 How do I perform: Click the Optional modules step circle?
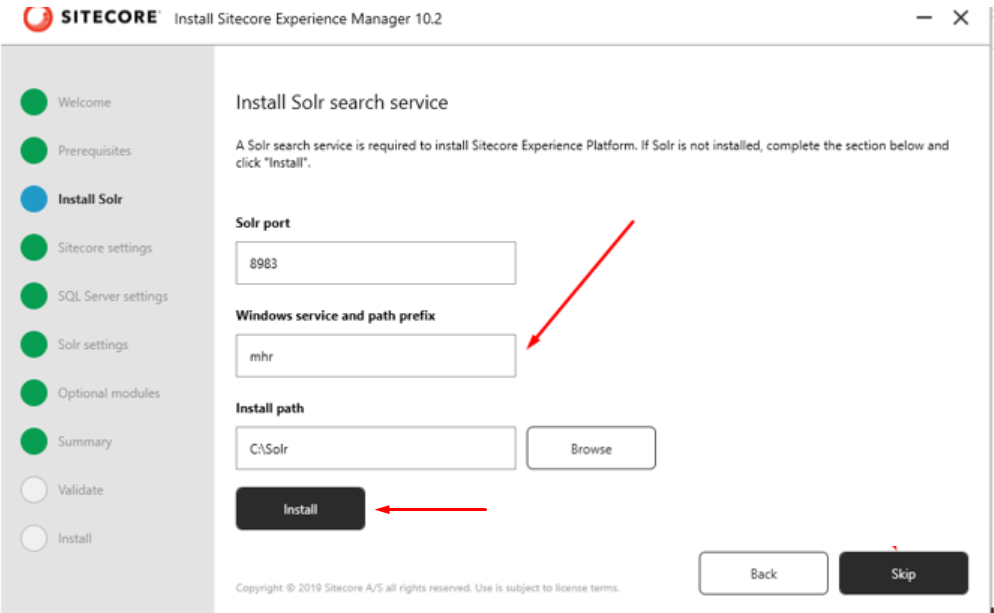(34, 393)
